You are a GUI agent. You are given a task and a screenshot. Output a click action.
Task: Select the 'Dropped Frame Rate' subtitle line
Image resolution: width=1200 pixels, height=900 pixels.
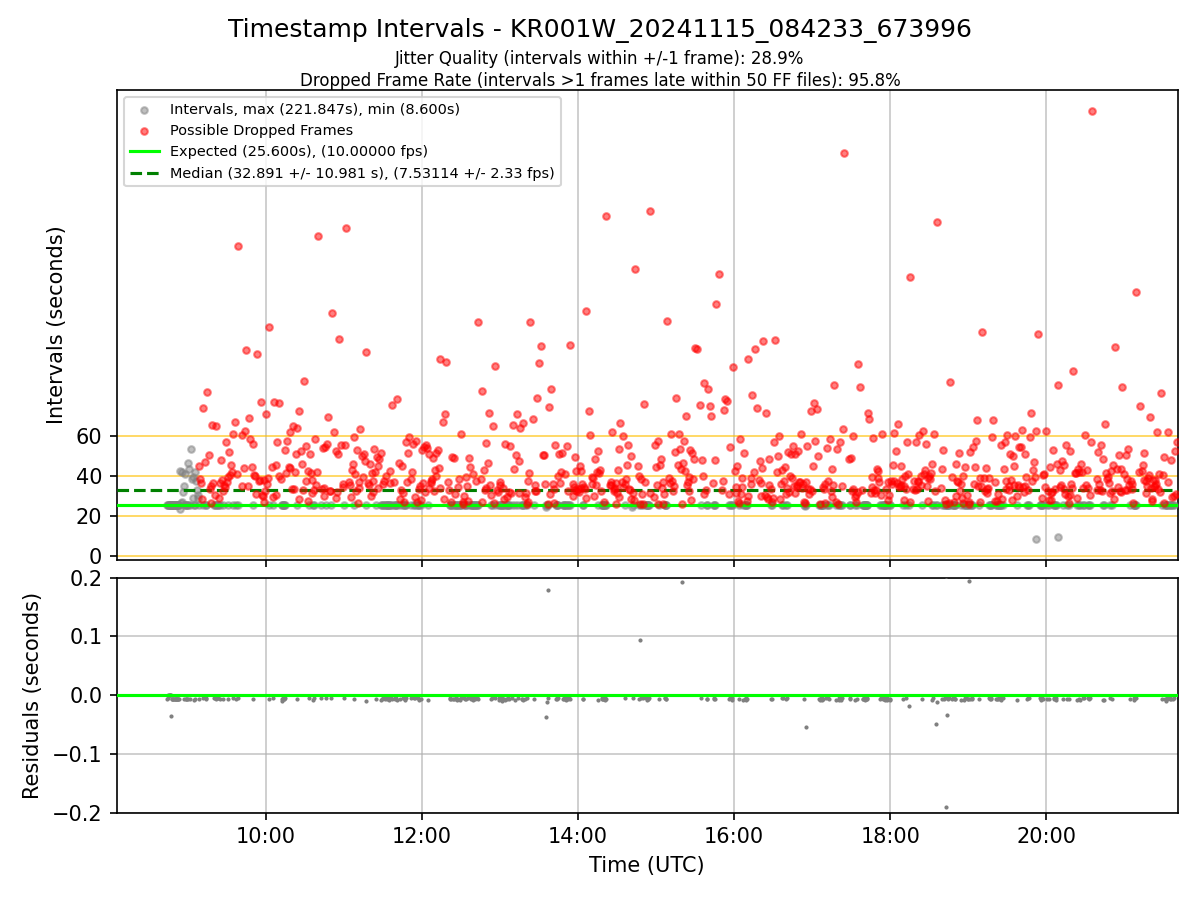click(599, 80)
